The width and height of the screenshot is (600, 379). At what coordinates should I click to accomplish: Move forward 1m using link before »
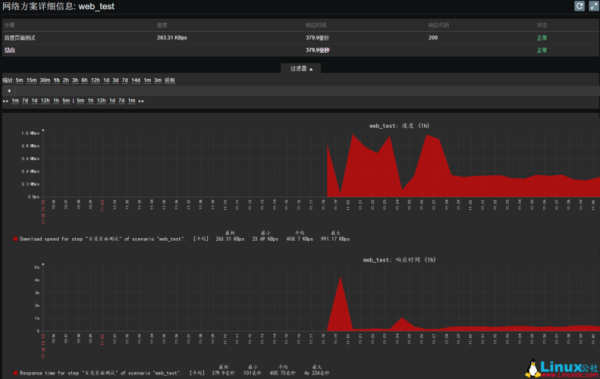pyautogui.click(x=132, y=101)
